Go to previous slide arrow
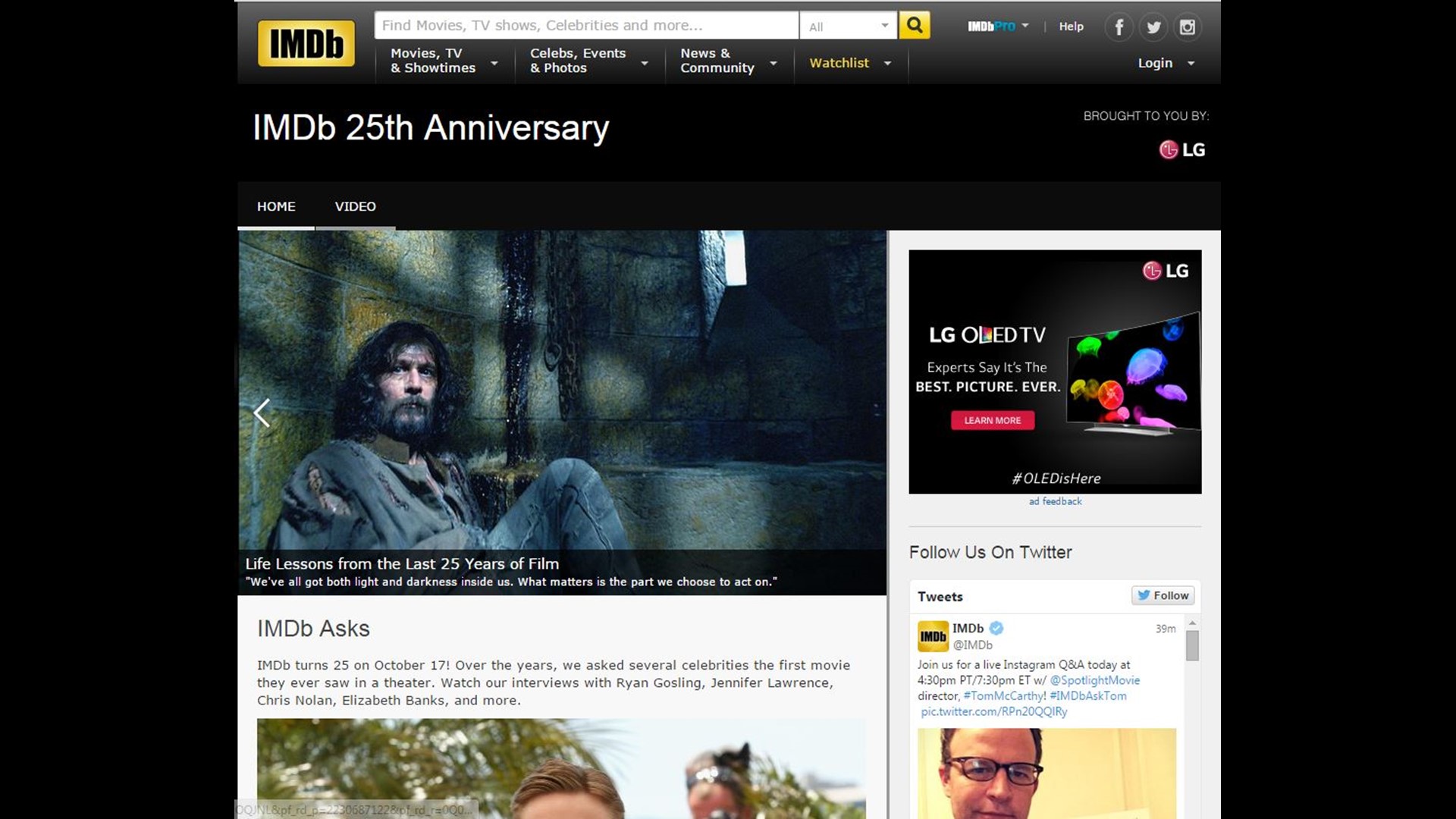This screenshot has width=1456, height=819. pos(262,413)
